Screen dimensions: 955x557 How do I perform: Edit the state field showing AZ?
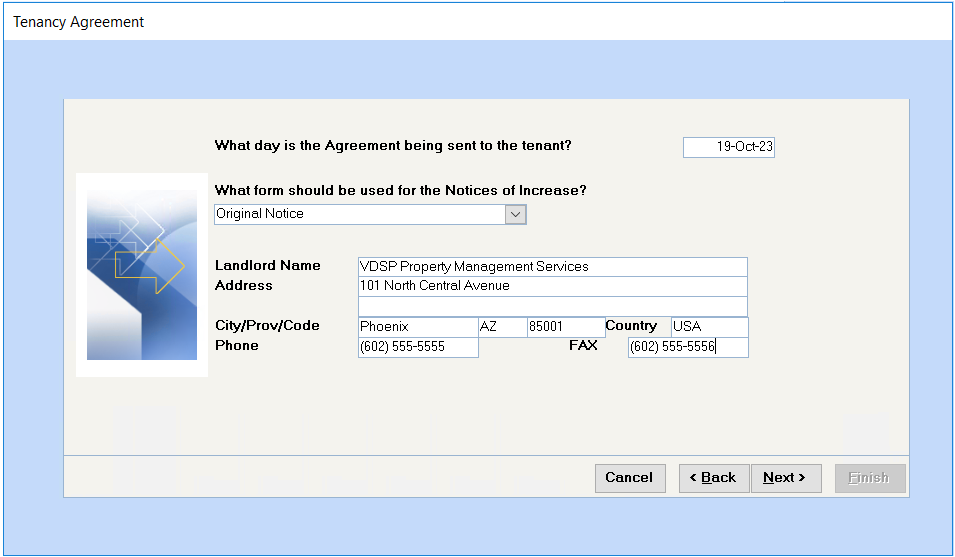click(502, 327)
